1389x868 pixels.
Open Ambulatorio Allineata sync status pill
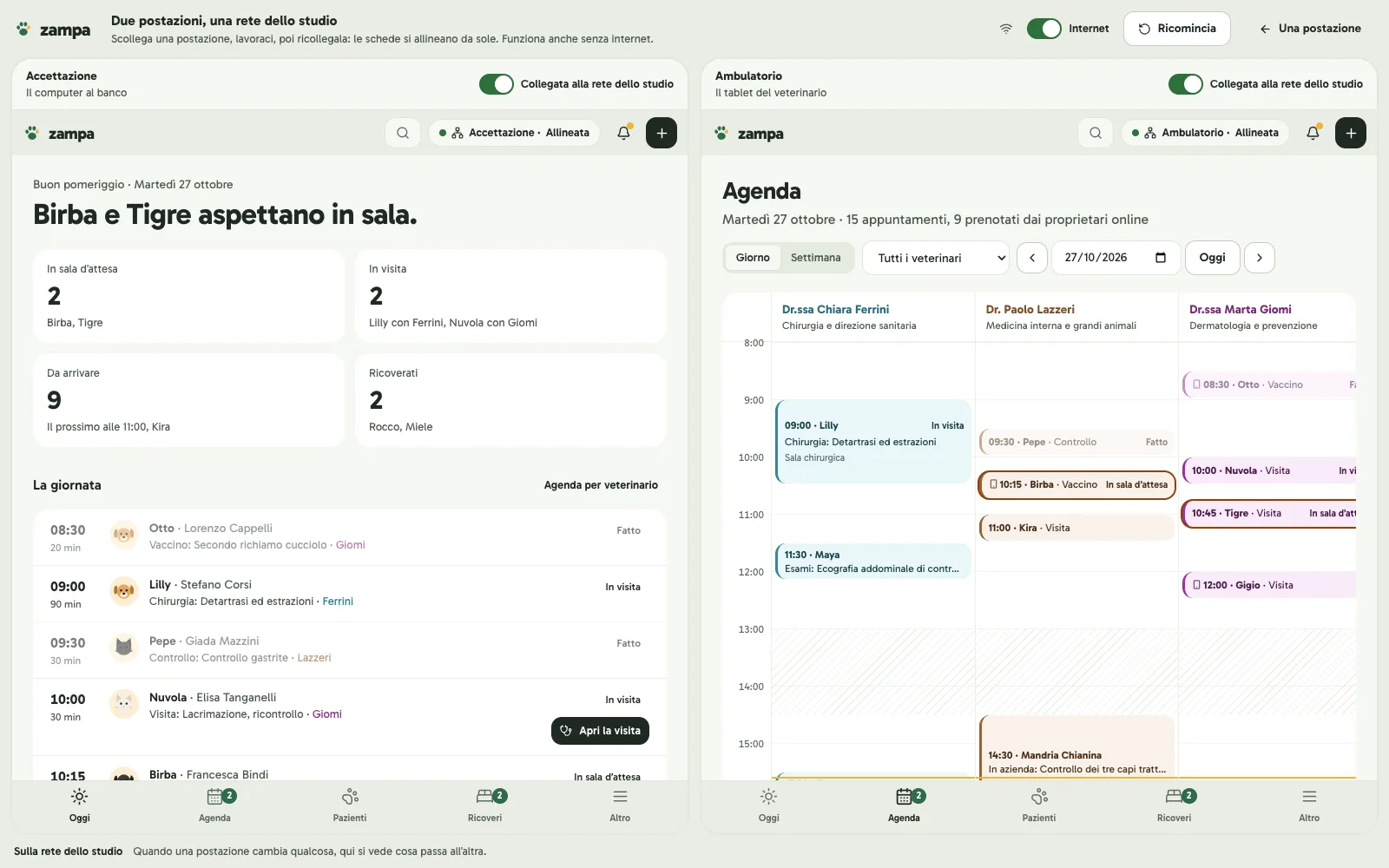click(1206, 133)
